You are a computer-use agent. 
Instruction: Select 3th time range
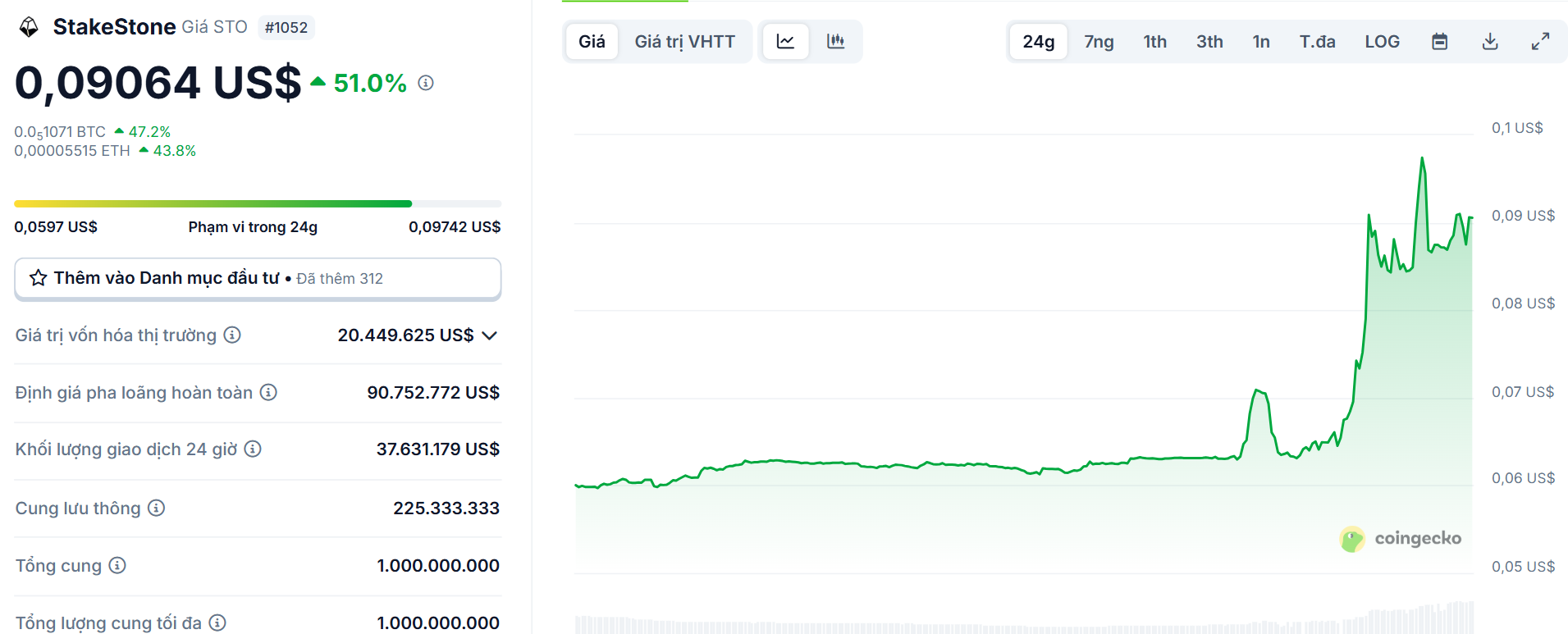pos(1209,41)
